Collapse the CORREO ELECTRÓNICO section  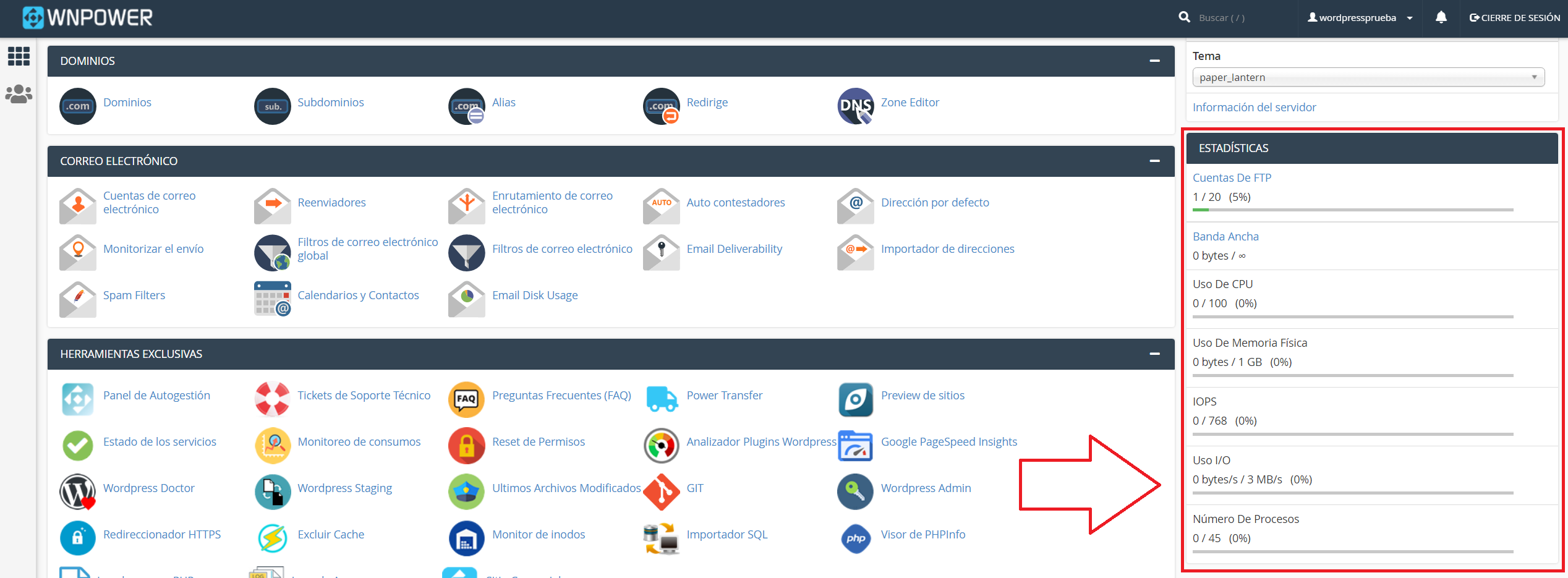1154,161
